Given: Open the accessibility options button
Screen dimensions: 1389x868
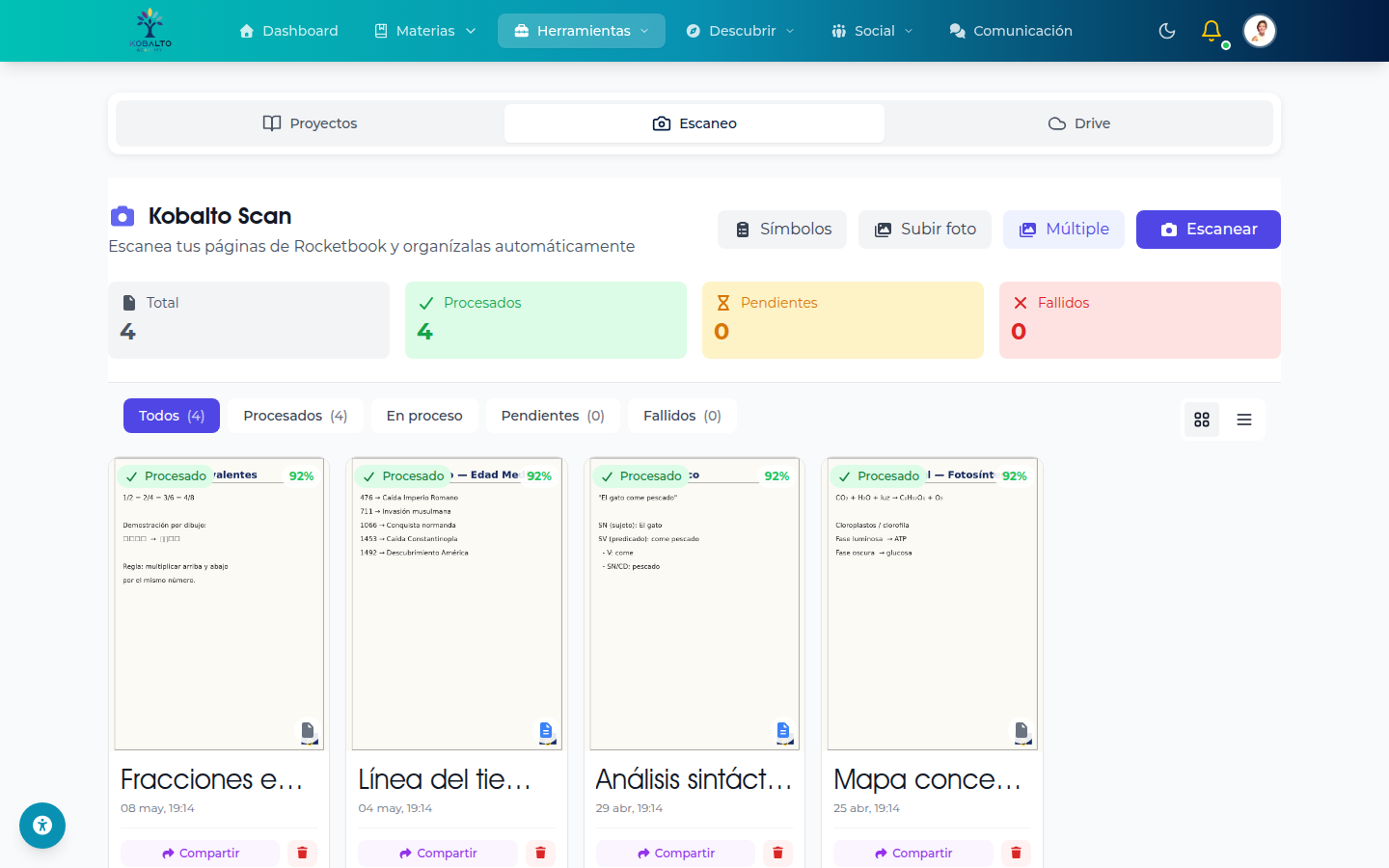Looking at the screenshot, I should tap(42, 826).
